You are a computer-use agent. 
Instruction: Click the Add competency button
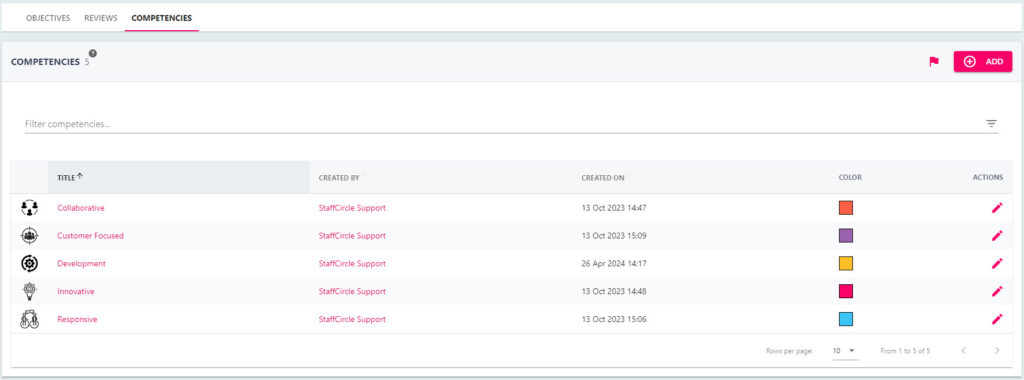click(x=983, y=61)
